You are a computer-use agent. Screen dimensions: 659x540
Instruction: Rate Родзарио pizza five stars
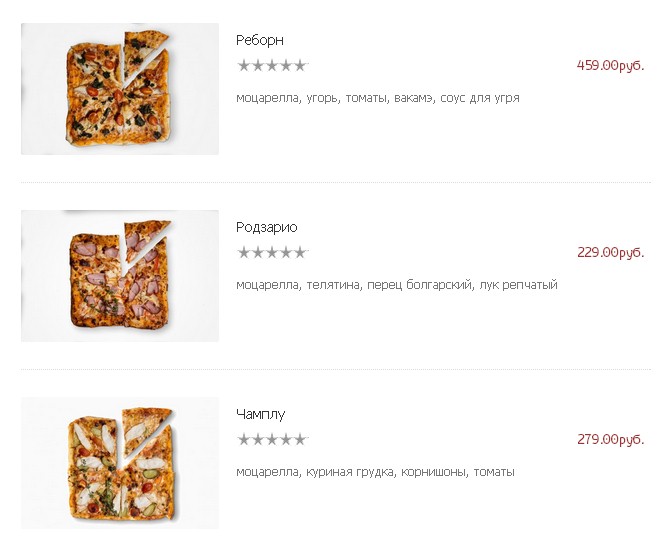(x=301, y=253)
